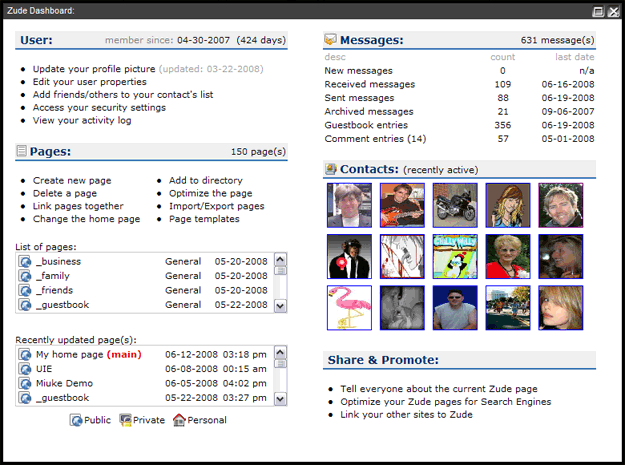
Task: Open contact with gray-haired man in suit
Action: pos(349,205)
